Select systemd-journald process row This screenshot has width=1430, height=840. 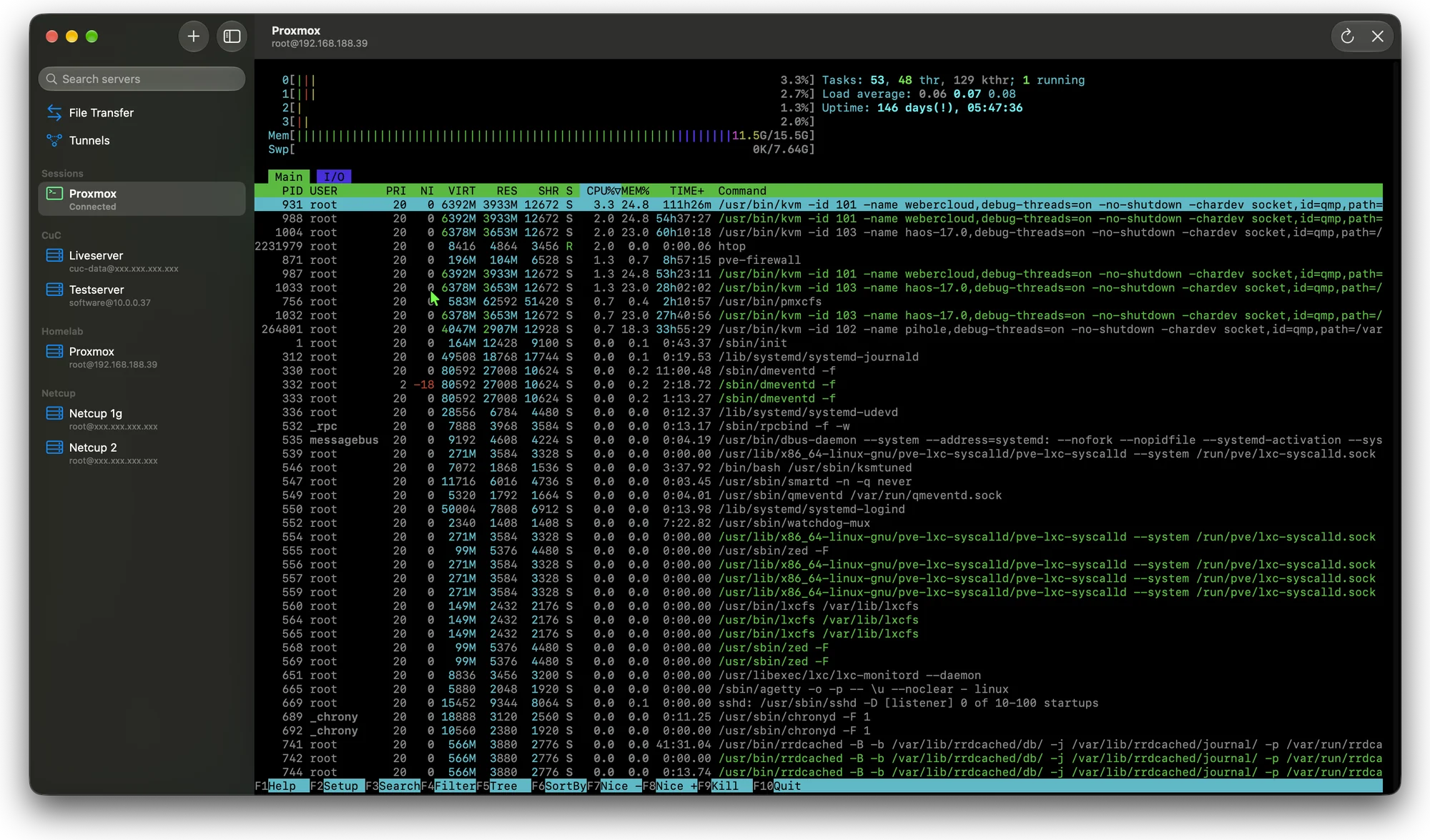[818, 357]
